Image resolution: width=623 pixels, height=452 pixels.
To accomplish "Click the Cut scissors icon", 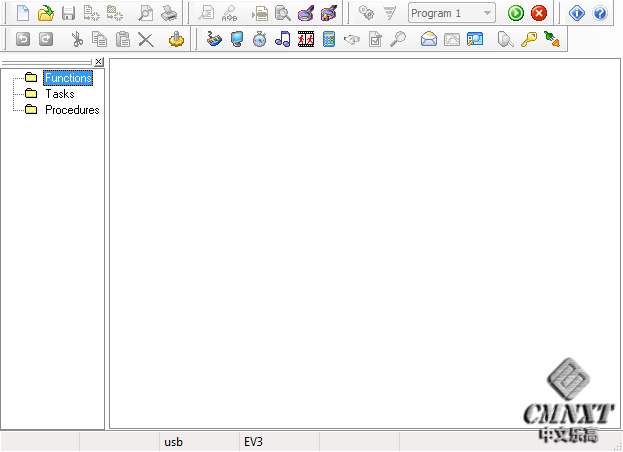I will 77,39.
